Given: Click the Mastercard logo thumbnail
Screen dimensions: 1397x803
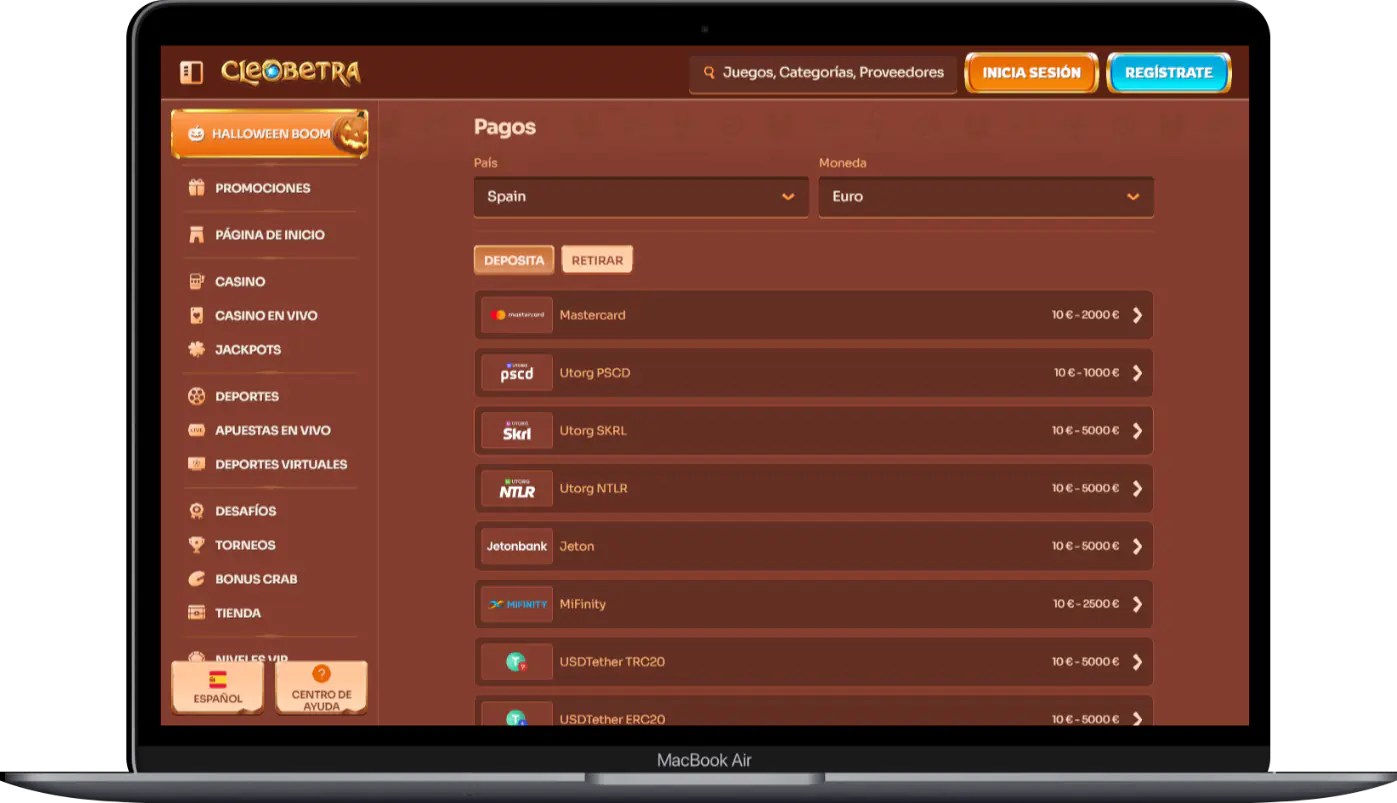Looking at the screenshot, I should click(517, 315).
